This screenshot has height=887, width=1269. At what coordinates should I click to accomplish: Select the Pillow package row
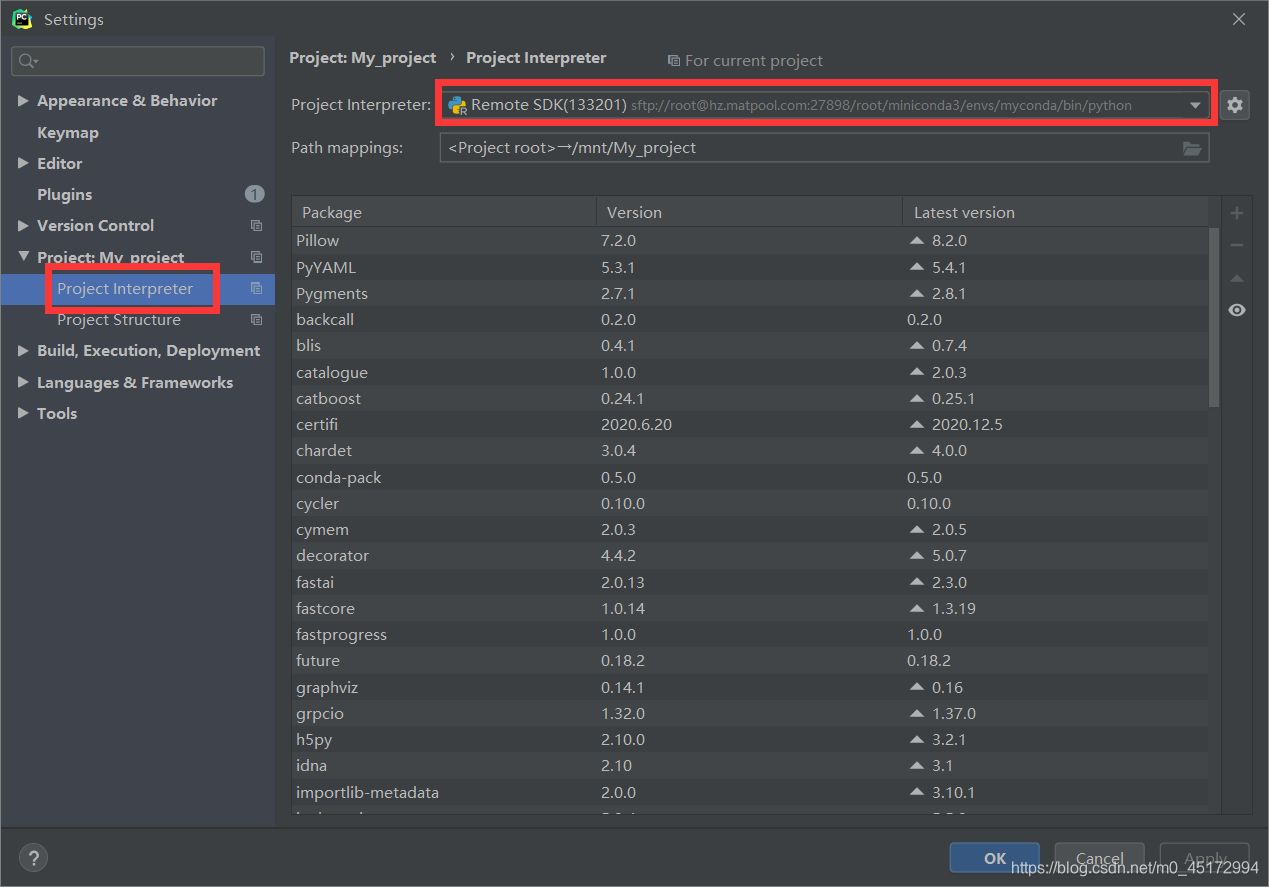[x=749, y=241]
